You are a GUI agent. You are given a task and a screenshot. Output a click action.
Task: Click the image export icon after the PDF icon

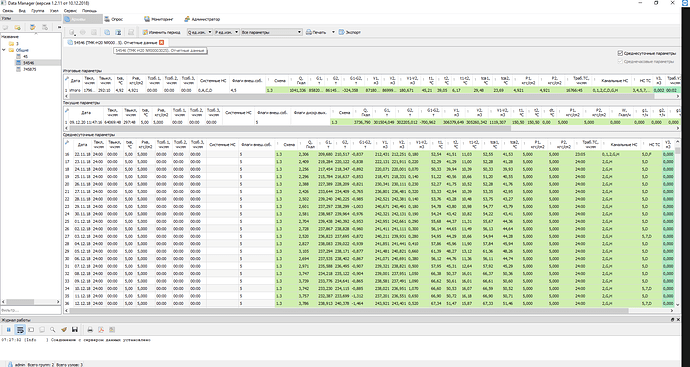[112, 330]
